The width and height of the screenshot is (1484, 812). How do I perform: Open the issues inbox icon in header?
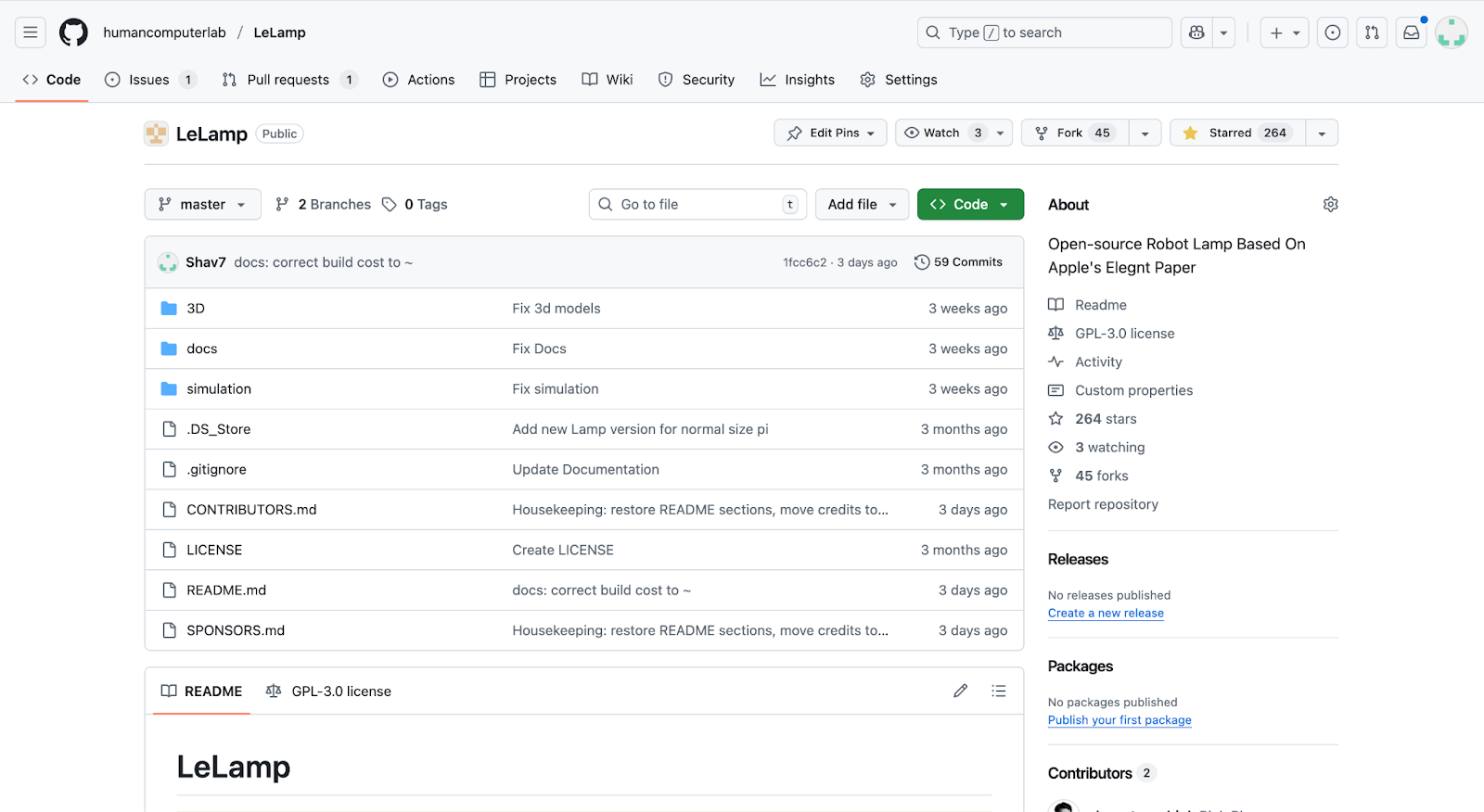[1333, 32]
